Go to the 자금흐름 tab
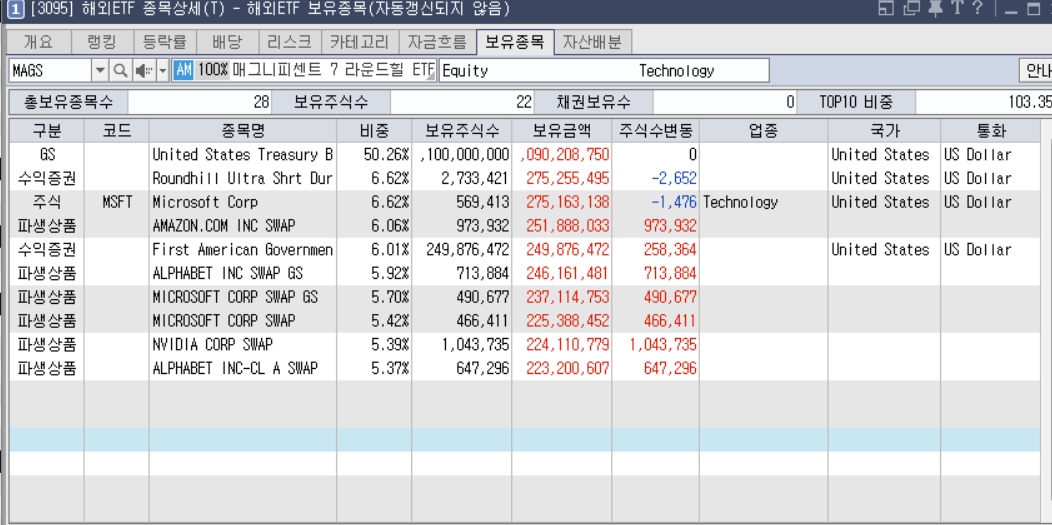The width and height of the screenshot is (1052, 525). point(437,42)
